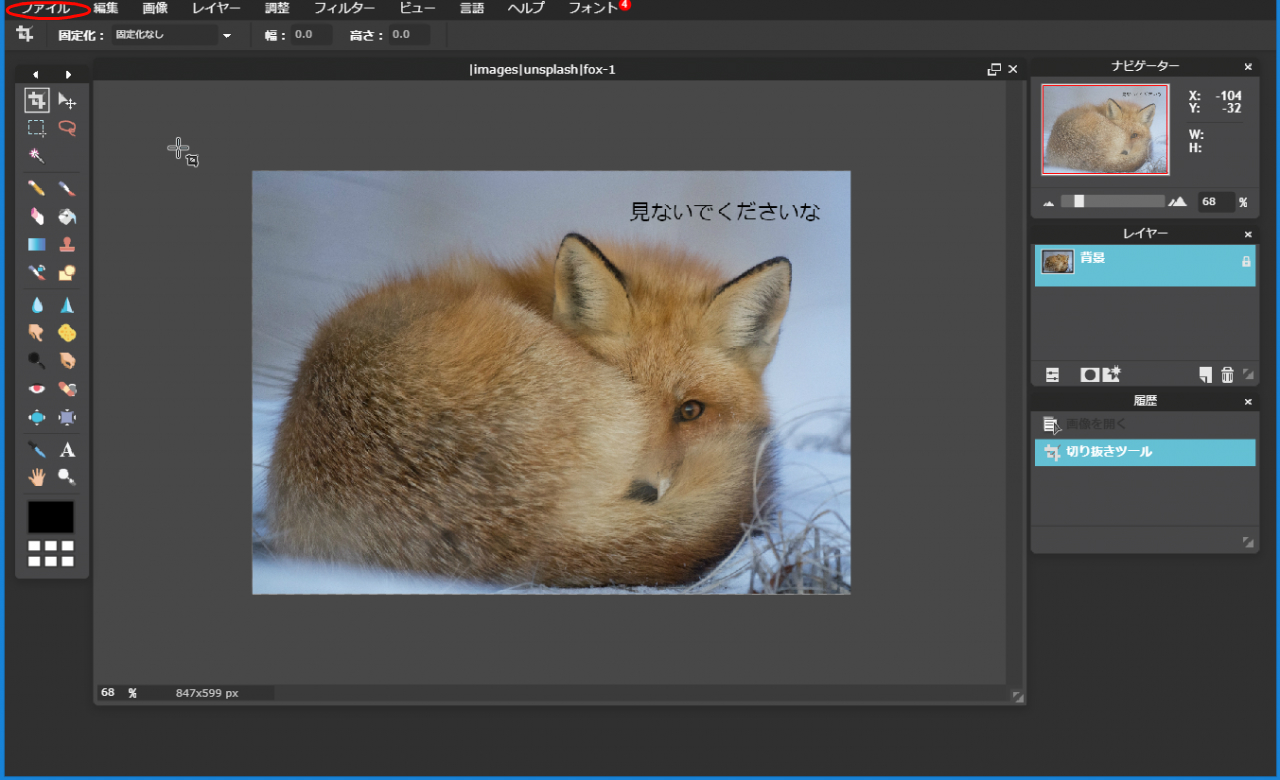Viewport: 1280px width, 780px height.
Task: Select the Pencil tool
Action: (x=37, y=188)
